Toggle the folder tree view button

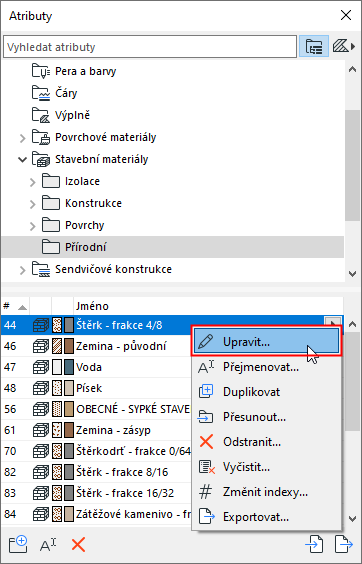click(314, 47)
